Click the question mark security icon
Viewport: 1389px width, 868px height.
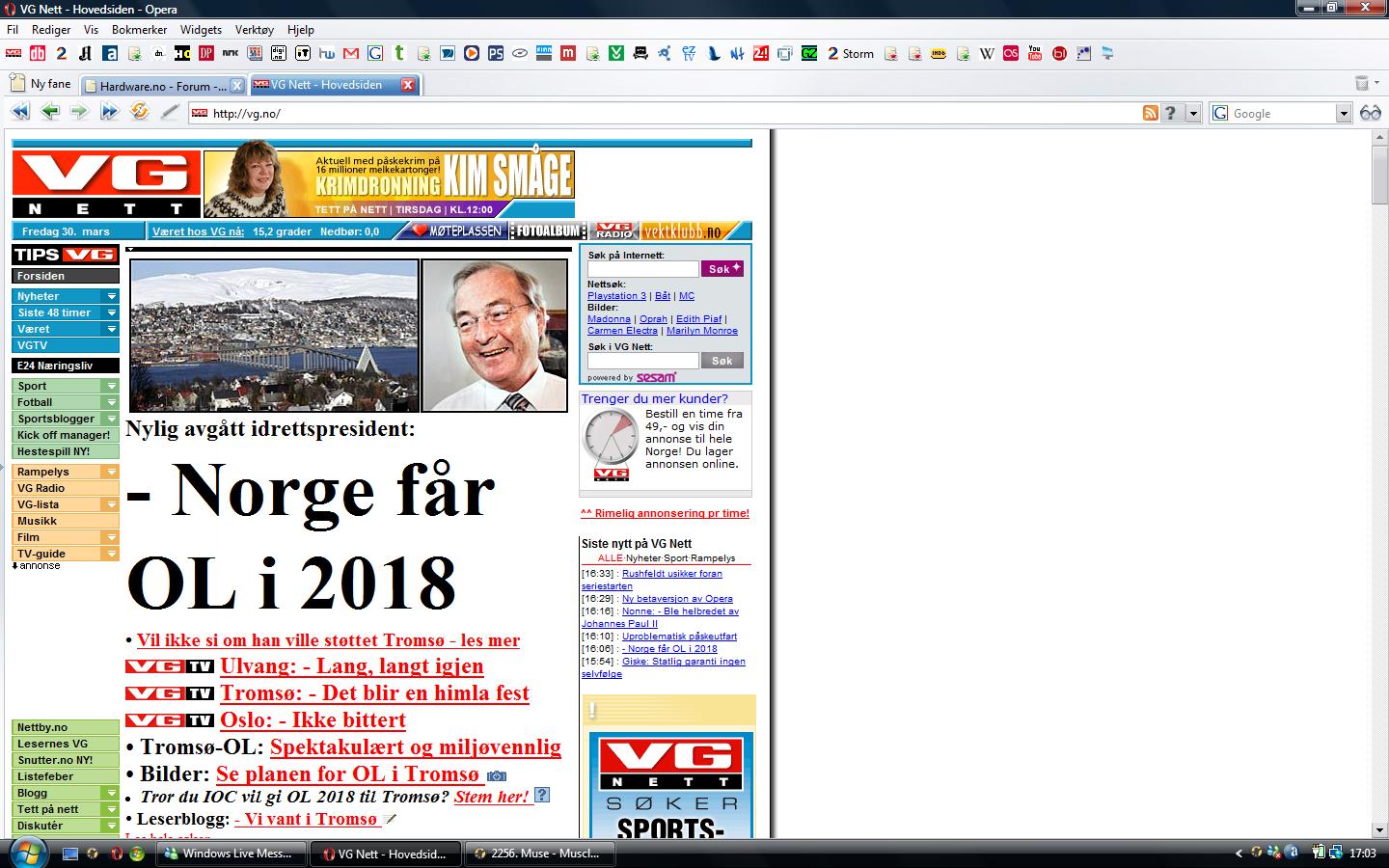1171,113
